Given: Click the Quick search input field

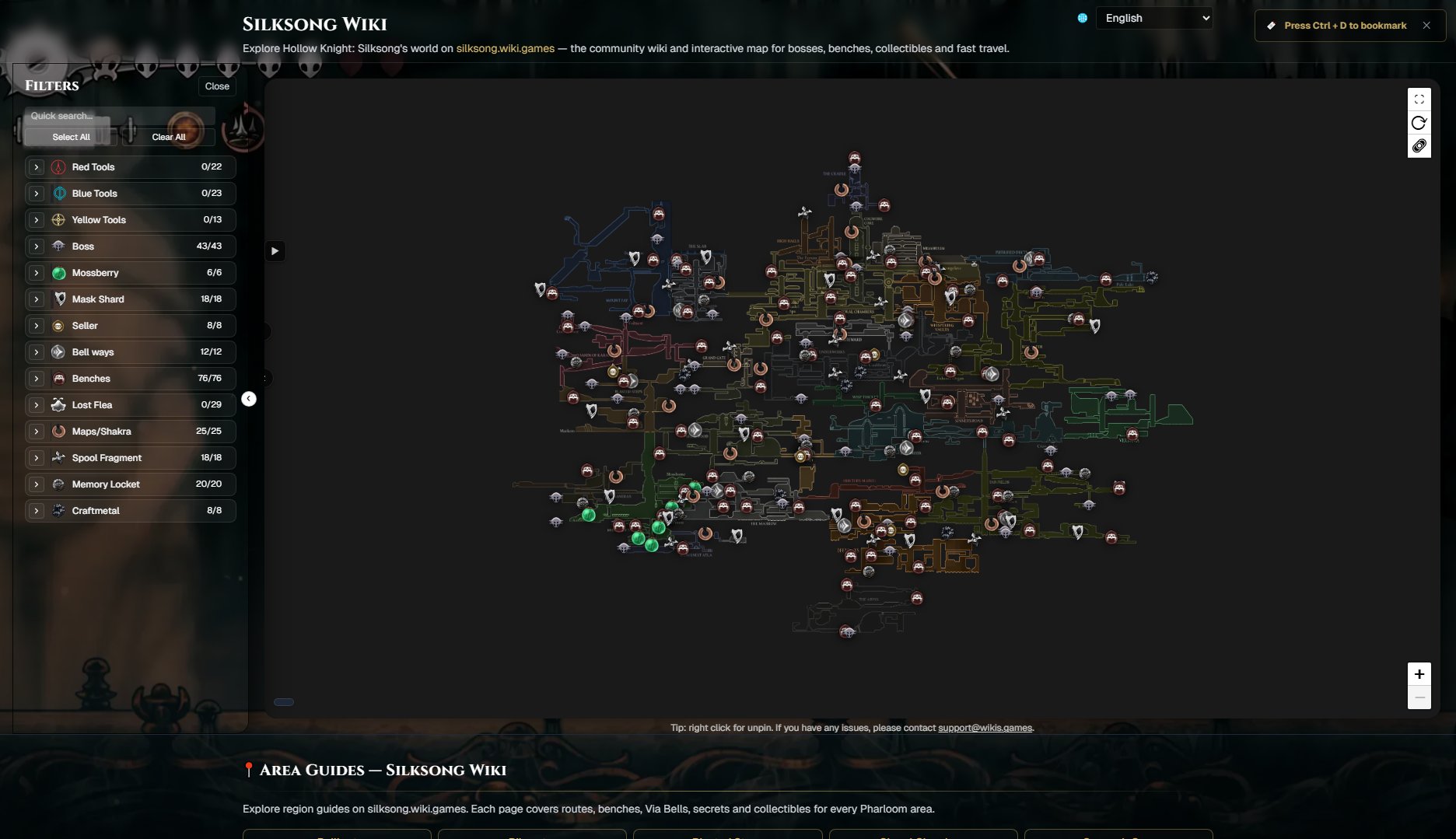Looking at the screenshot, I should tap(117, 116).
